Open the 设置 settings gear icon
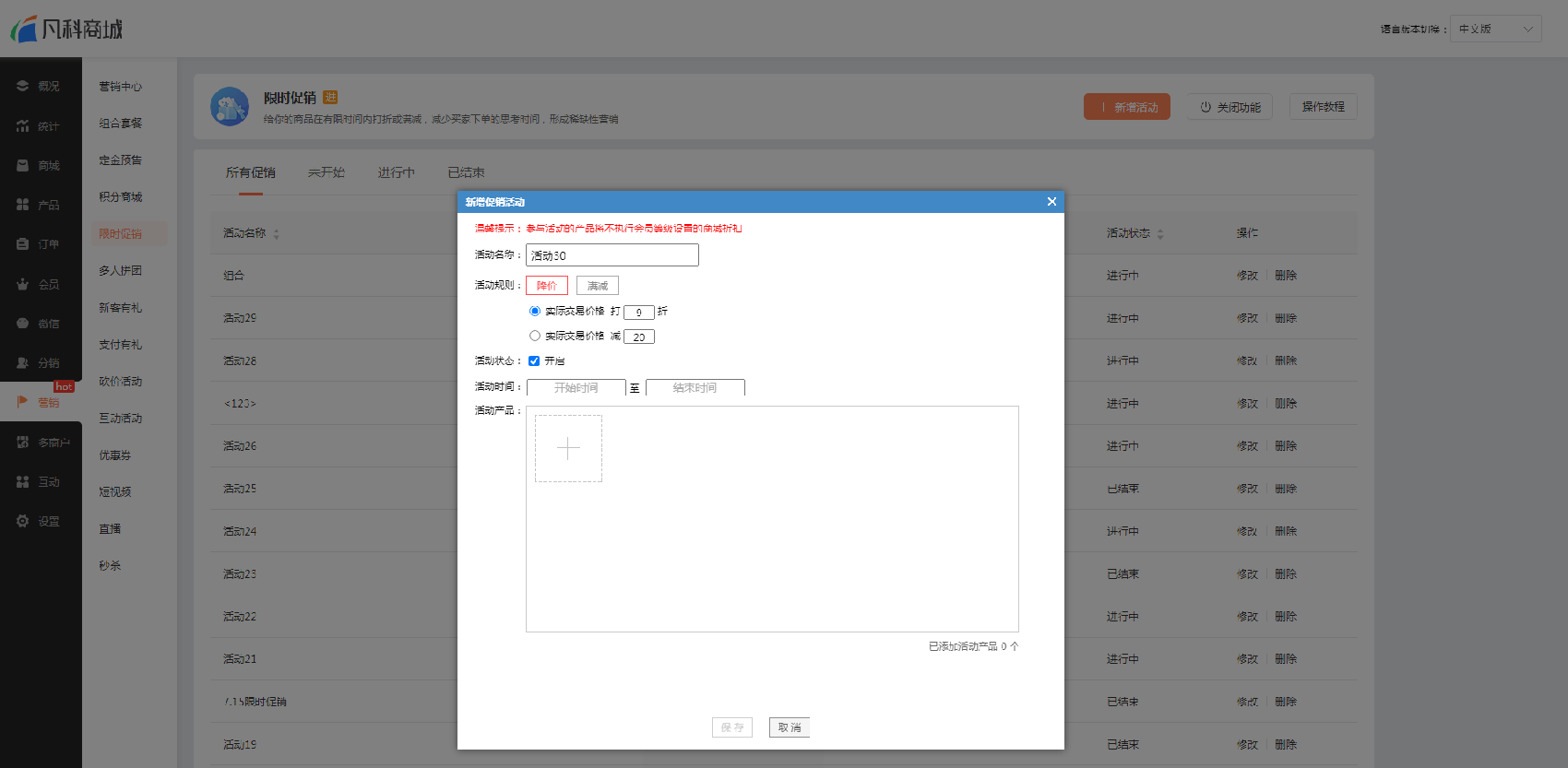The height and width of the screenshot is (768, 1568). pyautogui.click(x=22, y=521)
